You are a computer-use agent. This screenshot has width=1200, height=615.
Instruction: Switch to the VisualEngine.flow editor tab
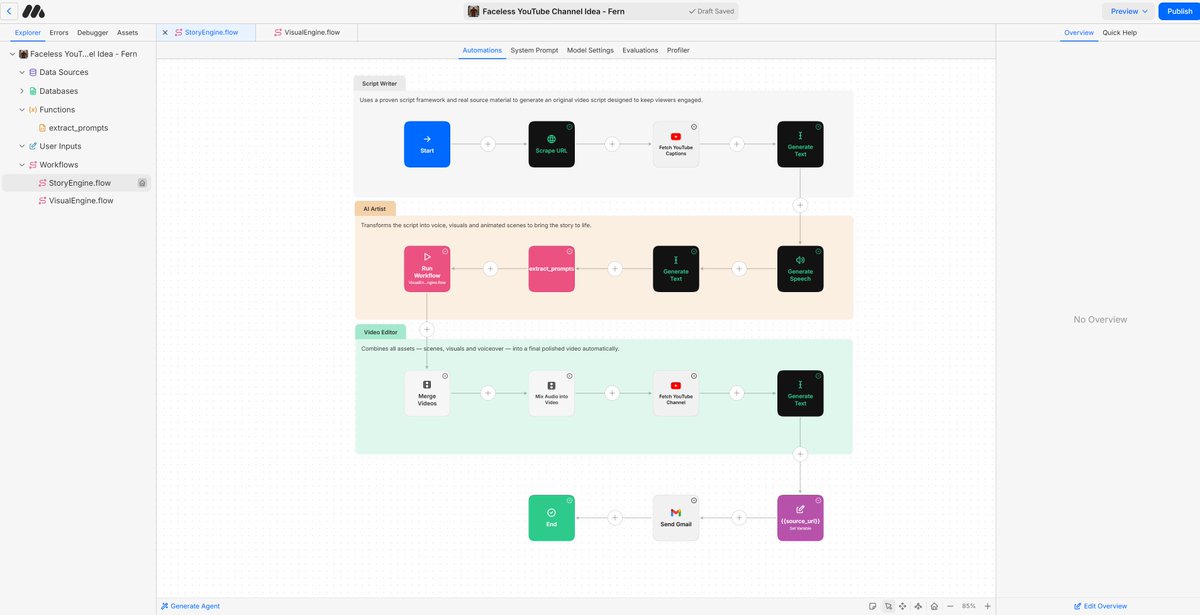click(x=306, y=32)
